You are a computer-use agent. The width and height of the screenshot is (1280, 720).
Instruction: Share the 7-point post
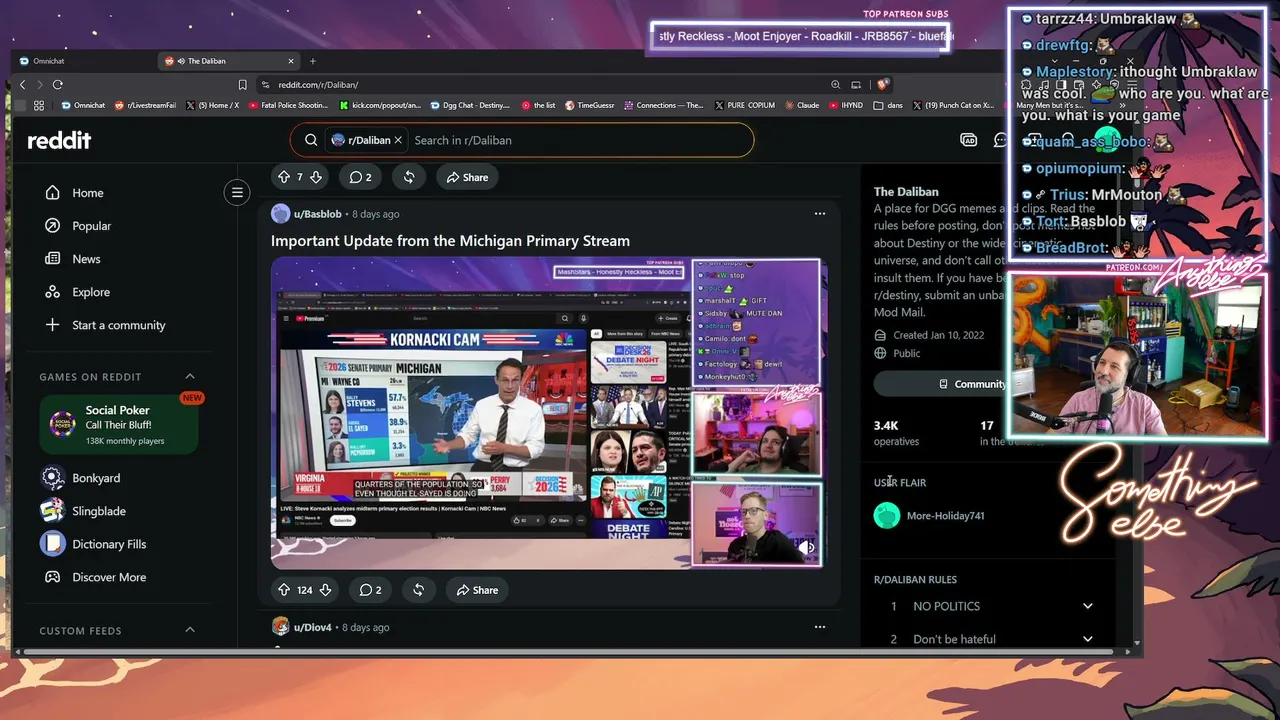[x=467, y=177]
